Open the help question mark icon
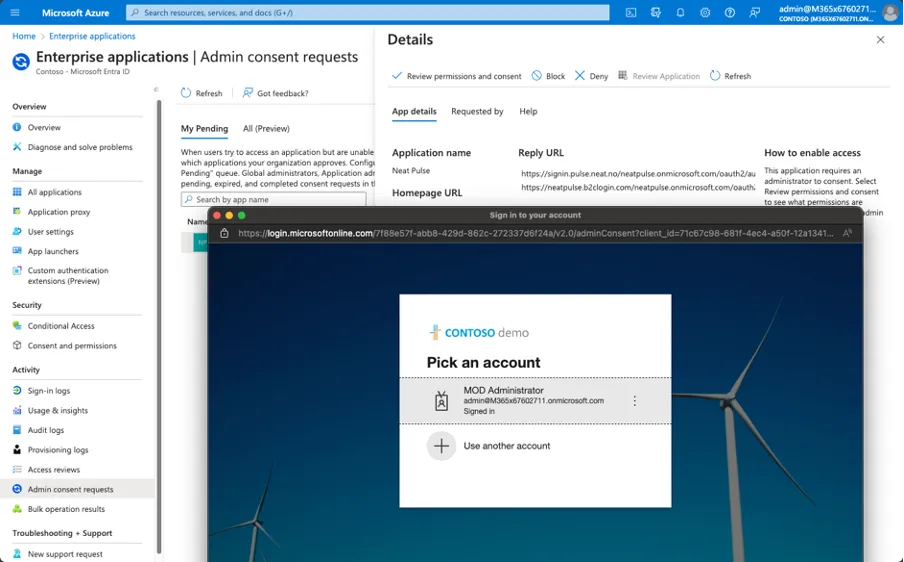Image resolution: width=904 pixels, height=562 pixels. click(729, 13)
